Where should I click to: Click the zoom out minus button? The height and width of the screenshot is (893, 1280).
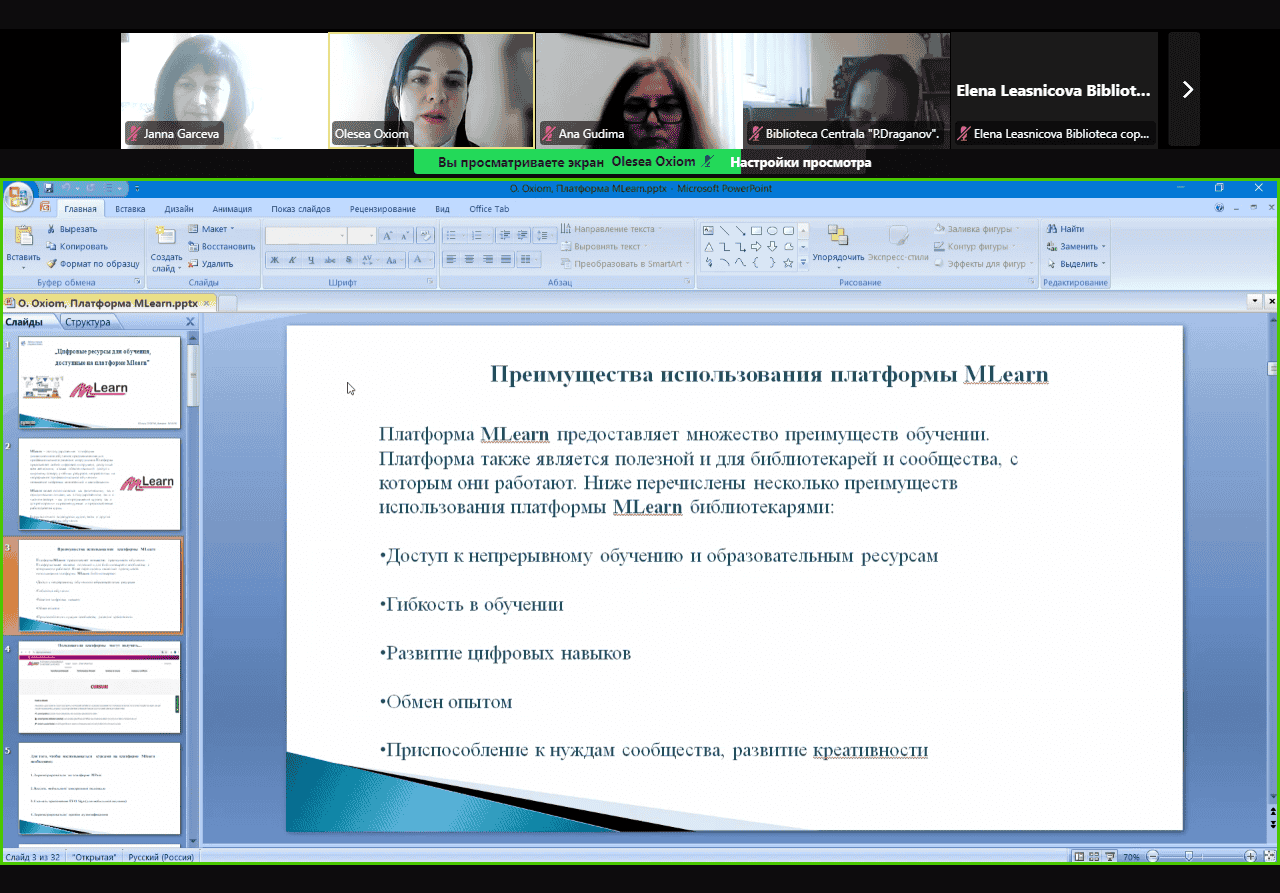pyautogui.click(x=1153, y=857)
